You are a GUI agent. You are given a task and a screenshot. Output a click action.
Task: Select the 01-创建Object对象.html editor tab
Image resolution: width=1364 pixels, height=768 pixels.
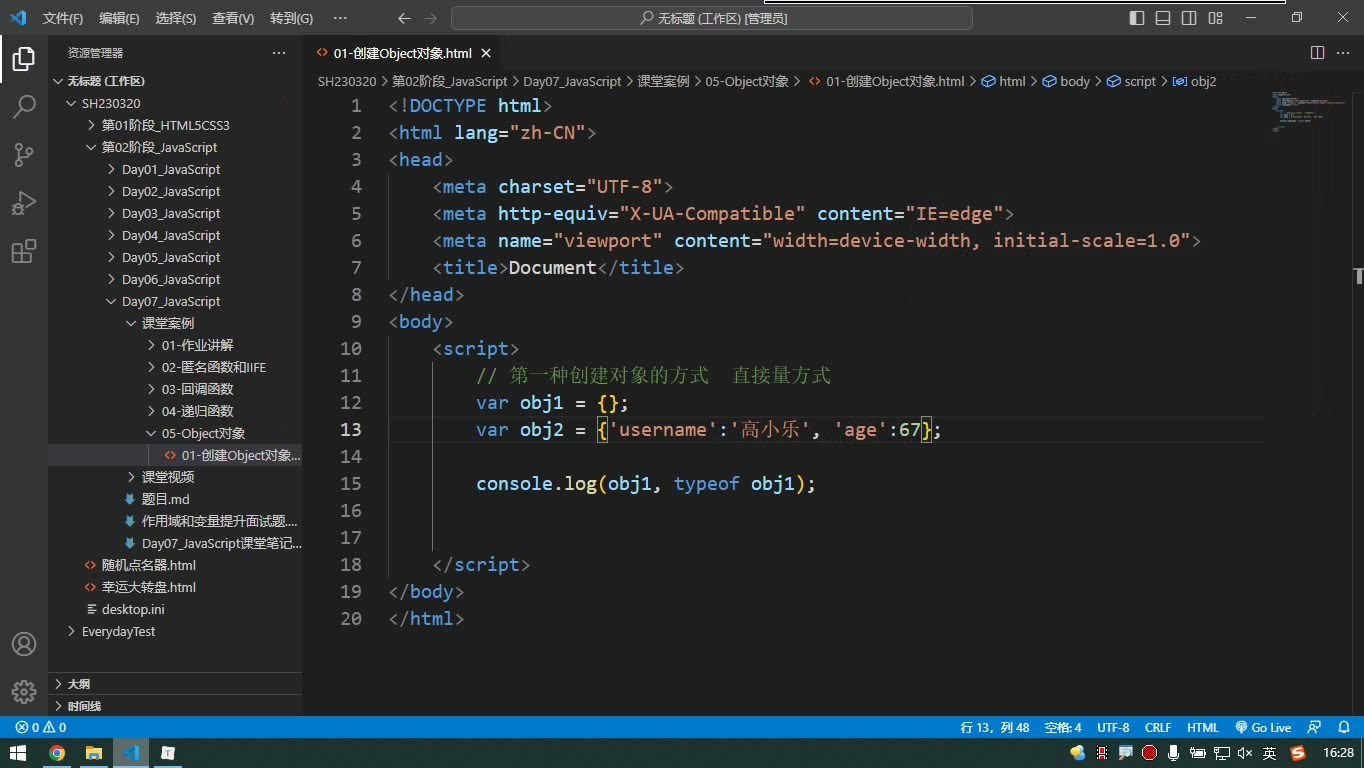[402, 53]
